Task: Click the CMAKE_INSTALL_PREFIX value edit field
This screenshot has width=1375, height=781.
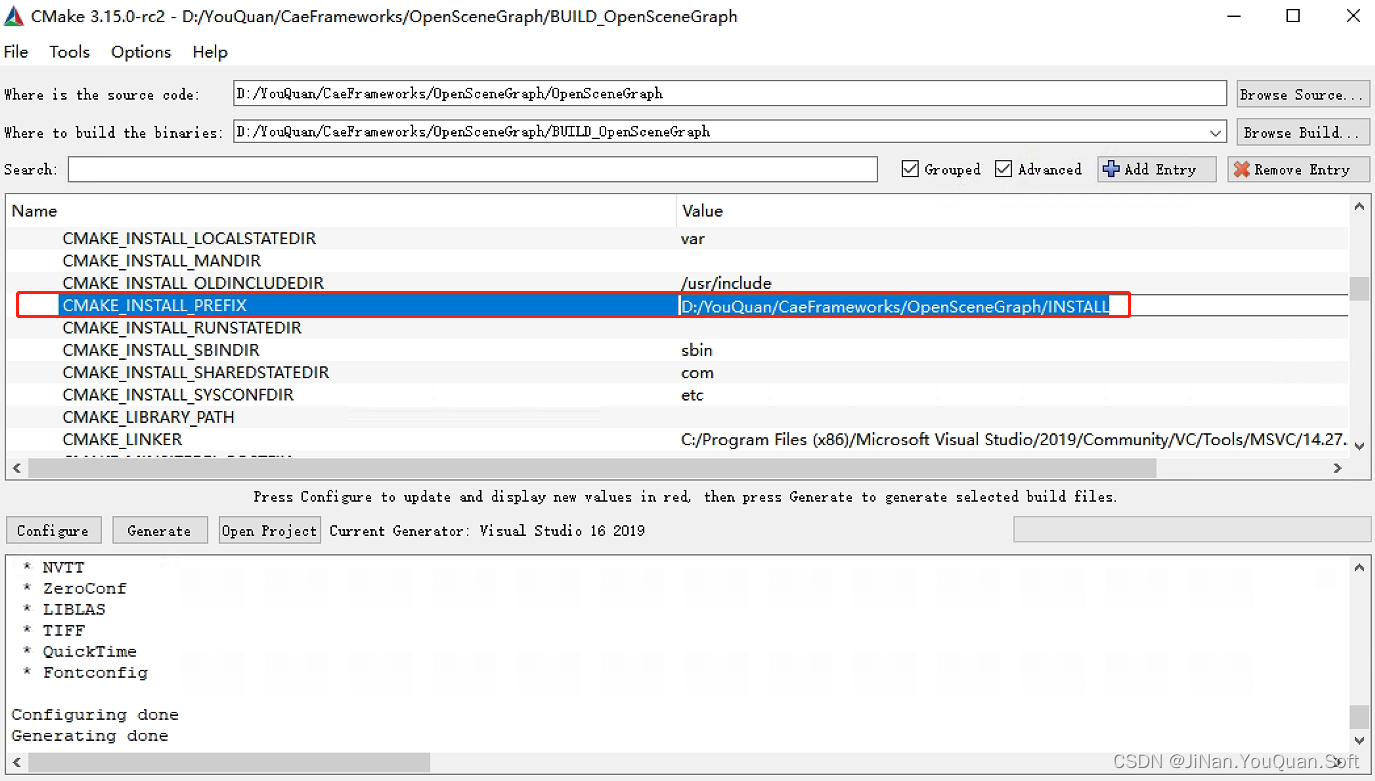Action: (x=1013, y=306)
